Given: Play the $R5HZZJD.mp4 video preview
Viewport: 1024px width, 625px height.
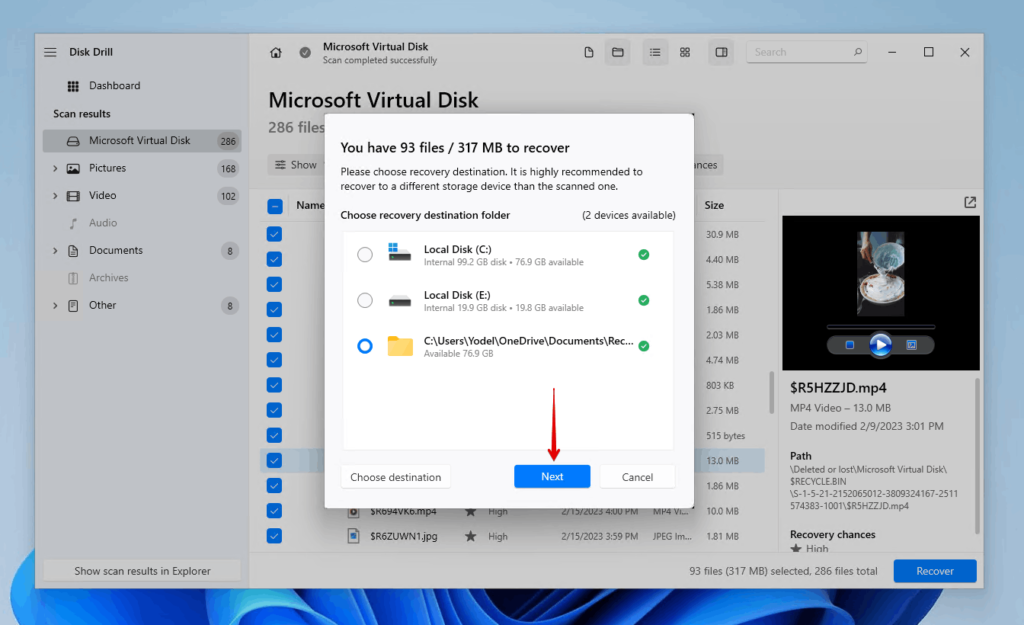Looking at the screenshot, I should pos(880,345).
